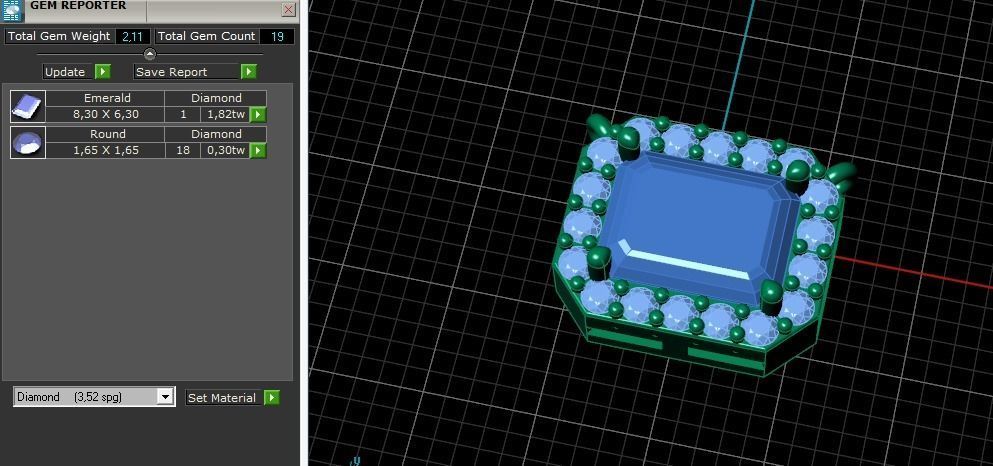
Task: Collapse panel using the round arrow handle
Action: [x=149, y=54]
